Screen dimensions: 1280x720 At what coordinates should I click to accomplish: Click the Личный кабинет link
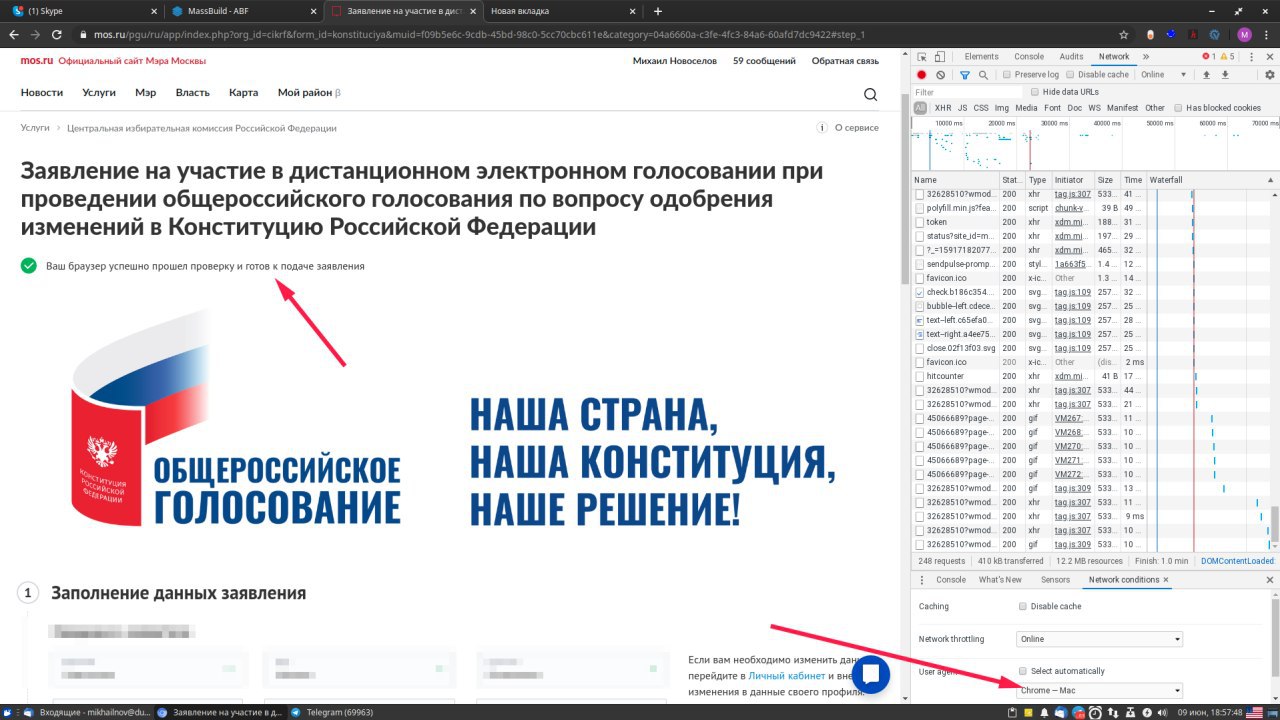coord(787,676)
